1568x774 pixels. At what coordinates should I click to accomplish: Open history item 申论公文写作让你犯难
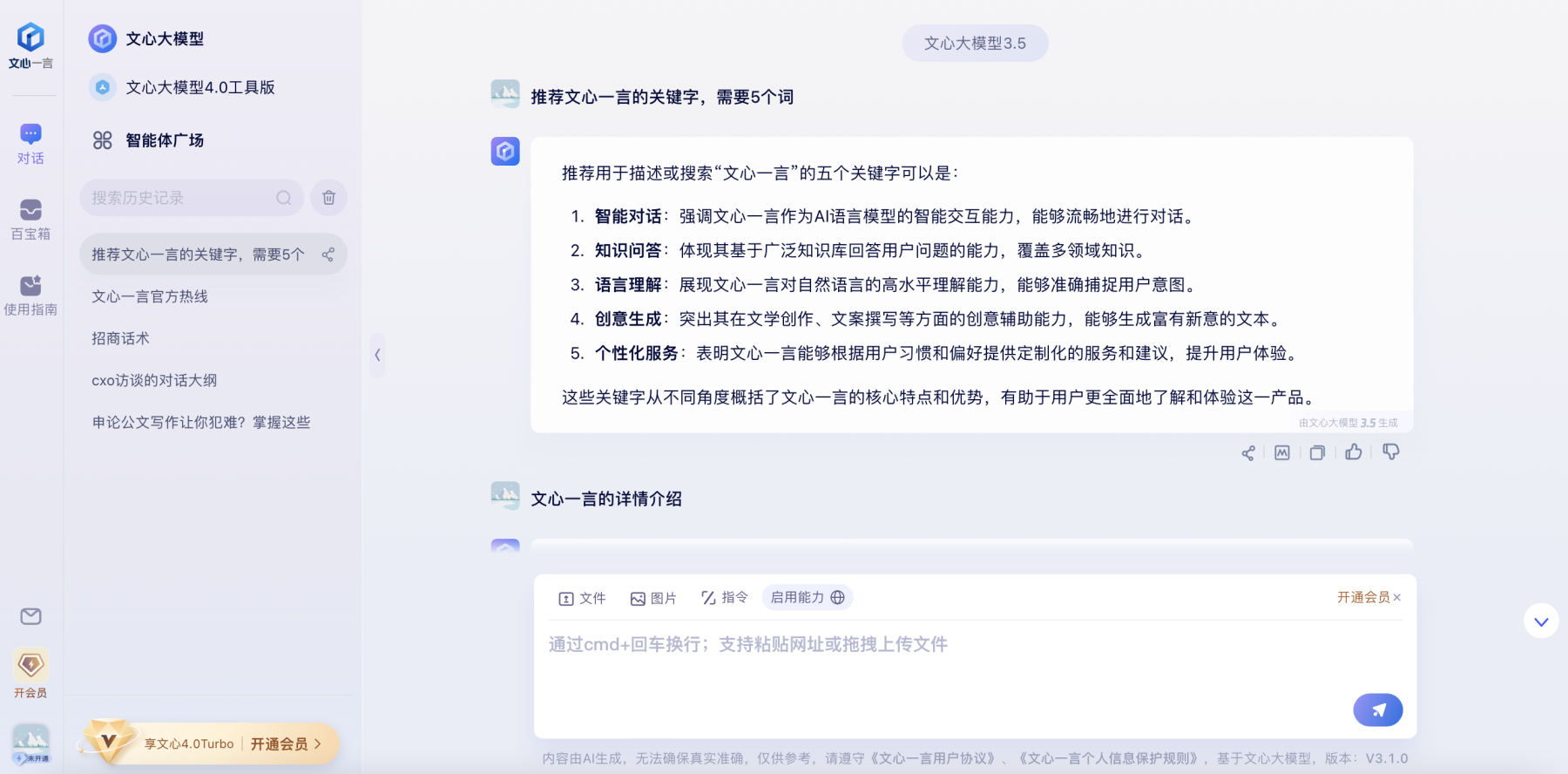point(201,422)
